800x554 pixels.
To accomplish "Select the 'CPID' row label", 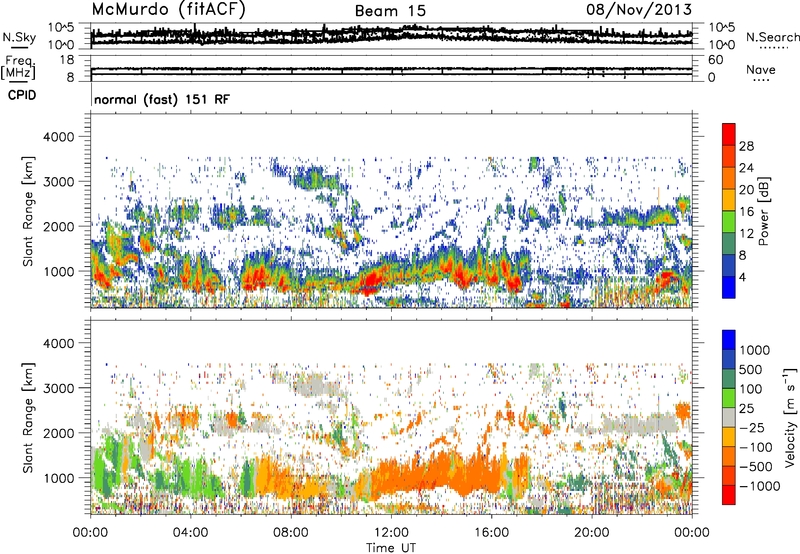I will tap(22, 95).
